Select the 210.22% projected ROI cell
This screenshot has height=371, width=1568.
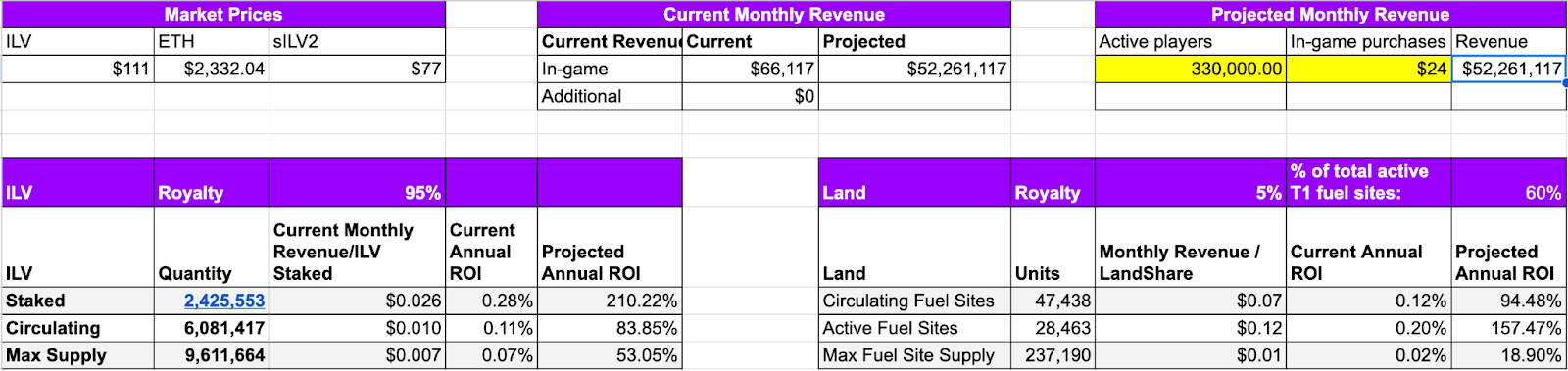[610, 301]
